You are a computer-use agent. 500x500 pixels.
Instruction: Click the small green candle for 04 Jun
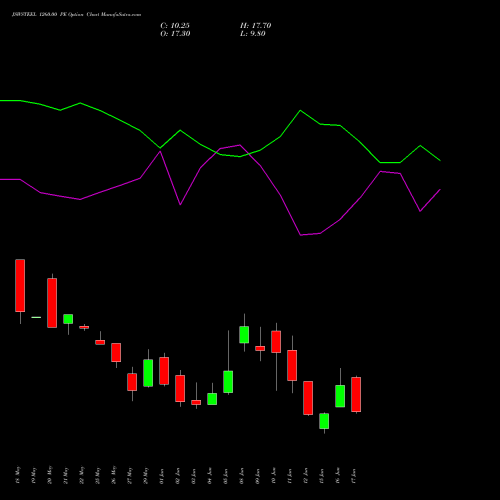tap(212, 399)
